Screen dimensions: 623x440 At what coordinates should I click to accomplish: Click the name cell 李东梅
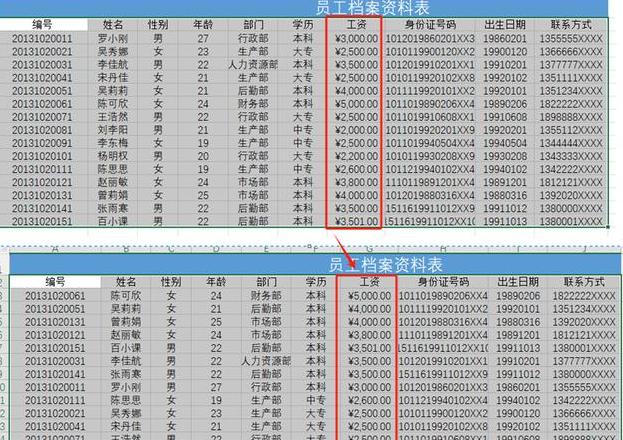click(112, 143)
